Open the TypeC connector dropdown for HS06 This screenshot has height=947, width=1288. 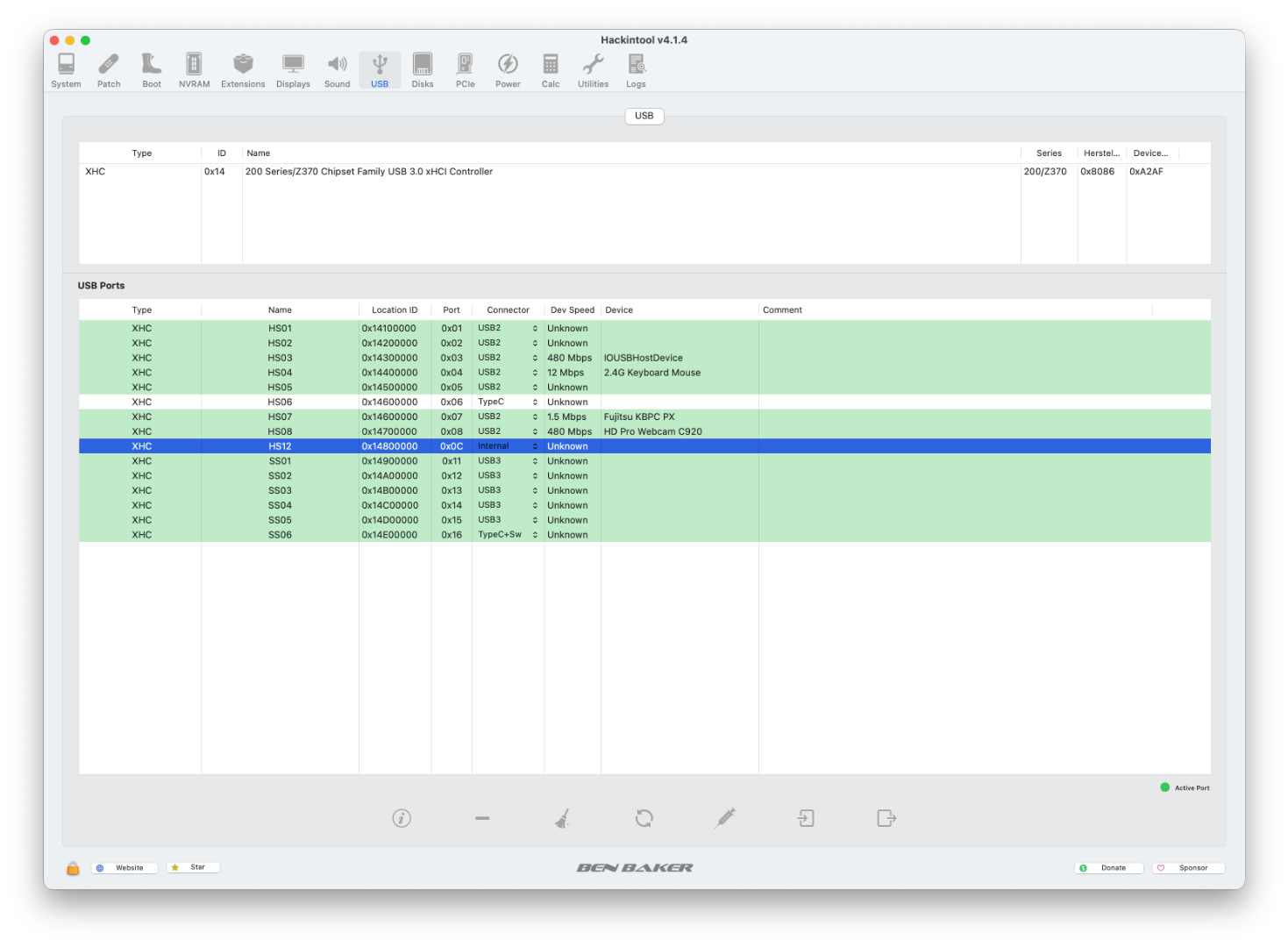pos(508,402)
